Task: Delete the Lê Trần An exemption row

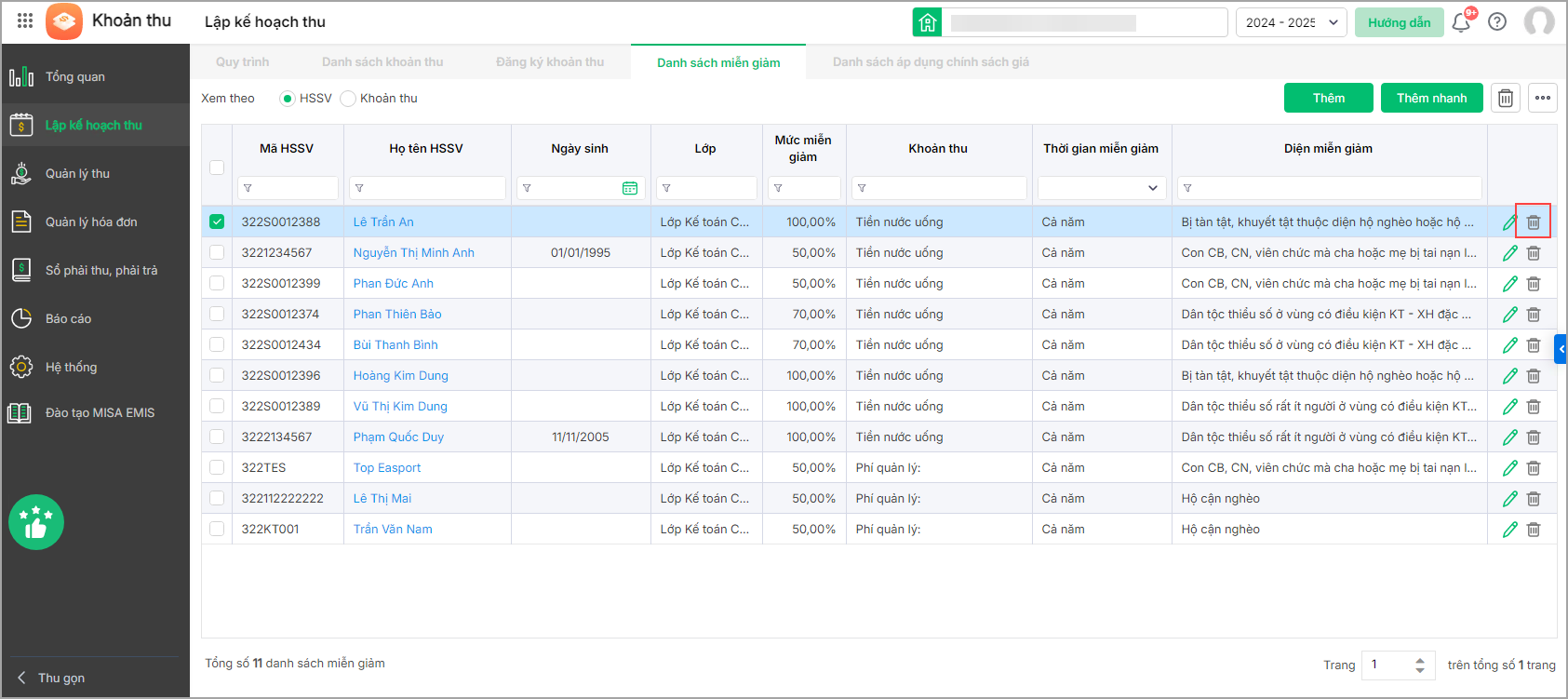Action: tap(1534, 222)
